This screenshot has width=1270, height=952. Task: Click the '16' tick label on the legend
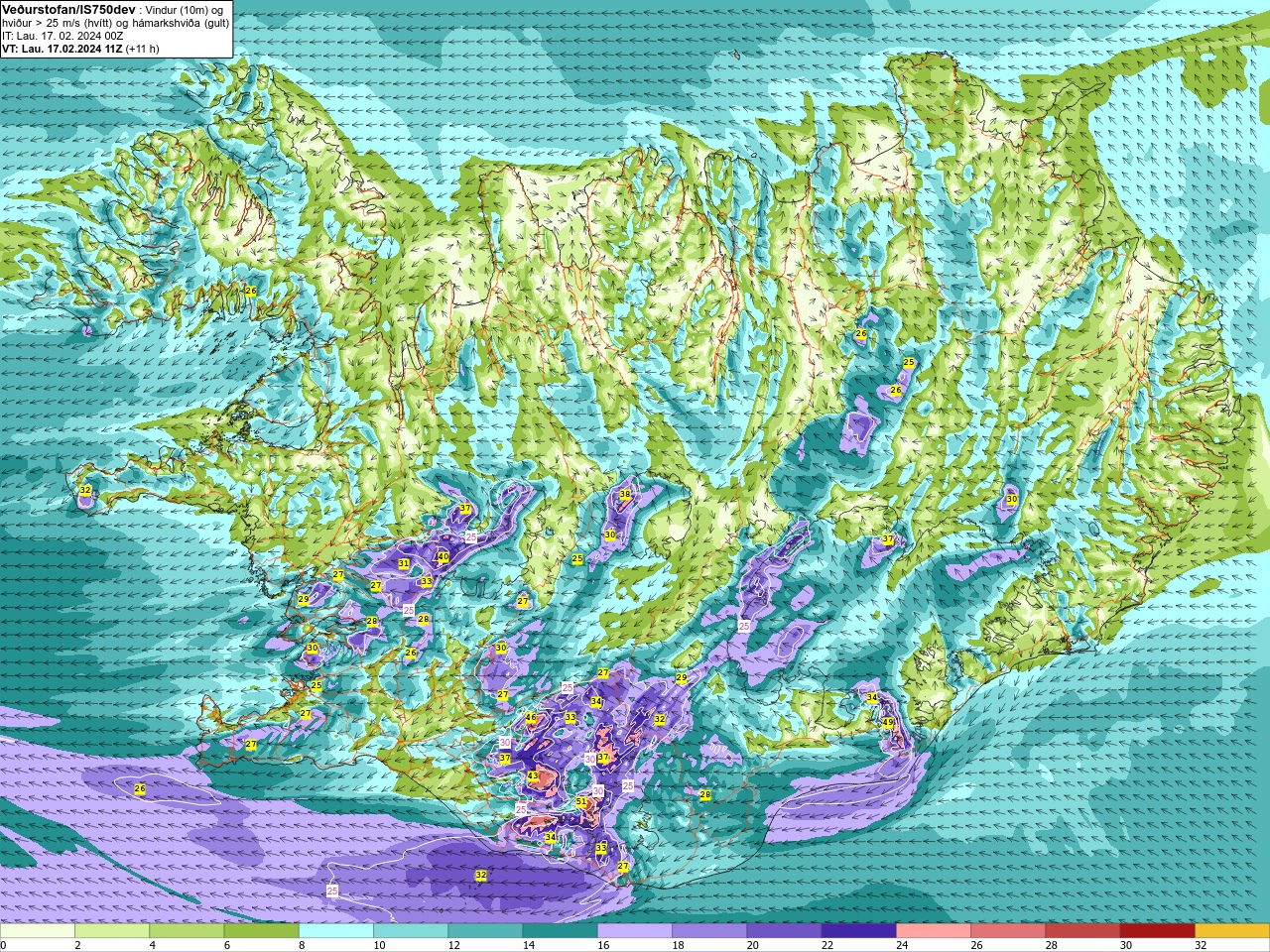click(603, 945)
